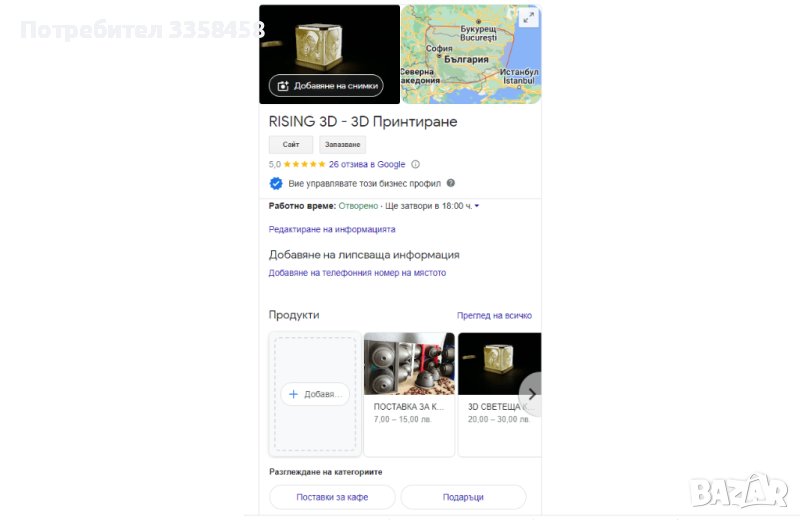Click the Запазване button

[x=342, y=145]
